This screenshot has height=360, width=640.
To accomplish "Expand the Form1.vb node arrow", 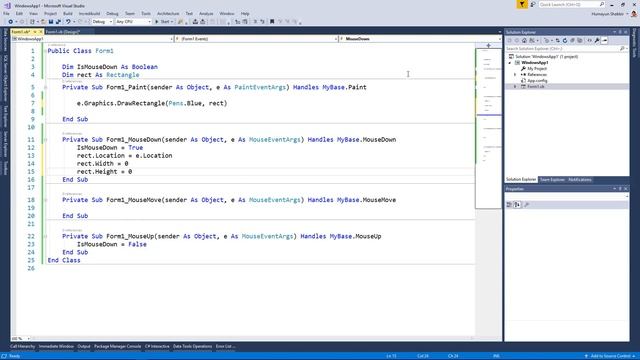I will pos(515,87).
